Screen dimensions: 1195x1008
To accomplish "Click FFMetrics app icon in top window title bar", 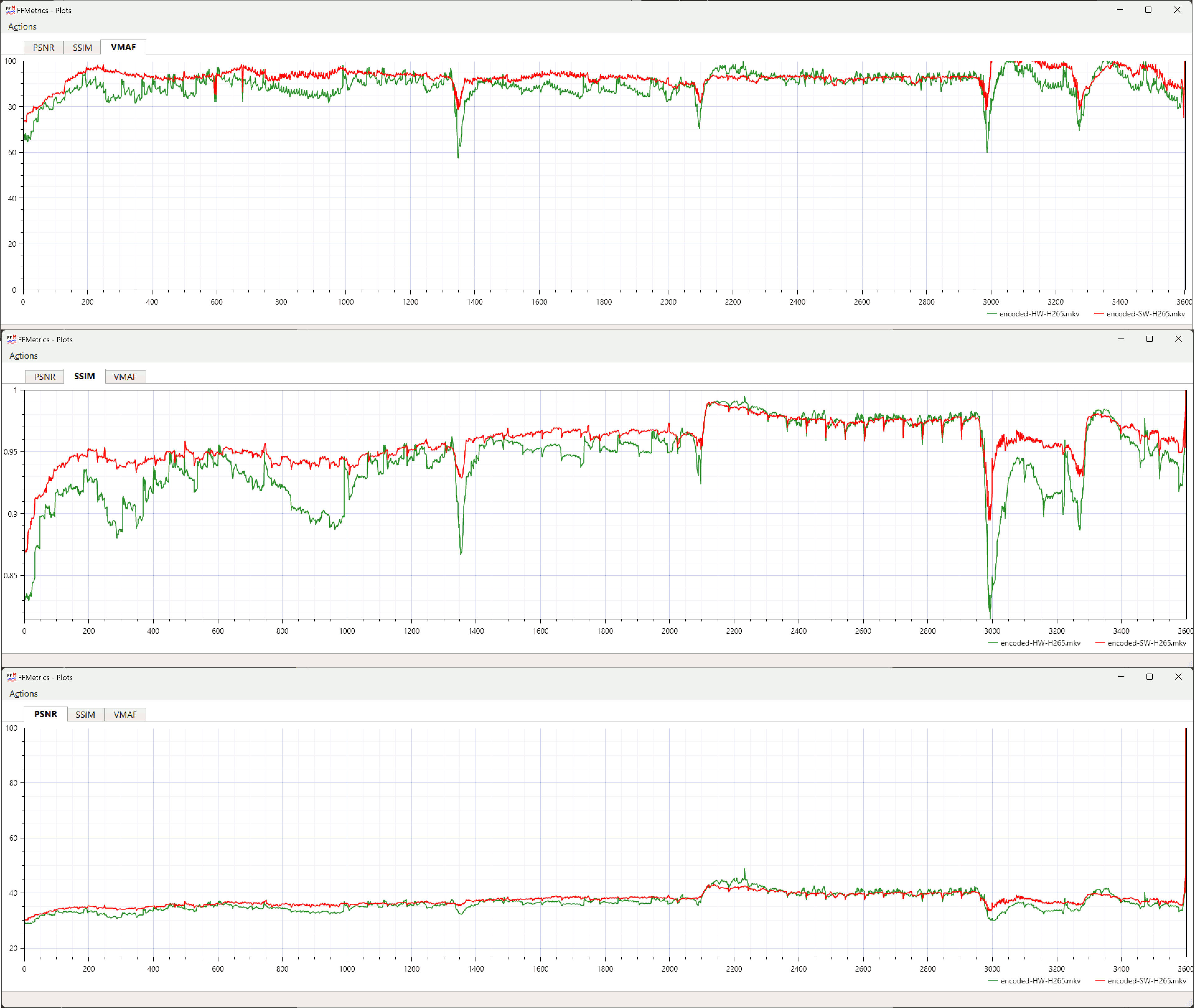I will 10,10.
